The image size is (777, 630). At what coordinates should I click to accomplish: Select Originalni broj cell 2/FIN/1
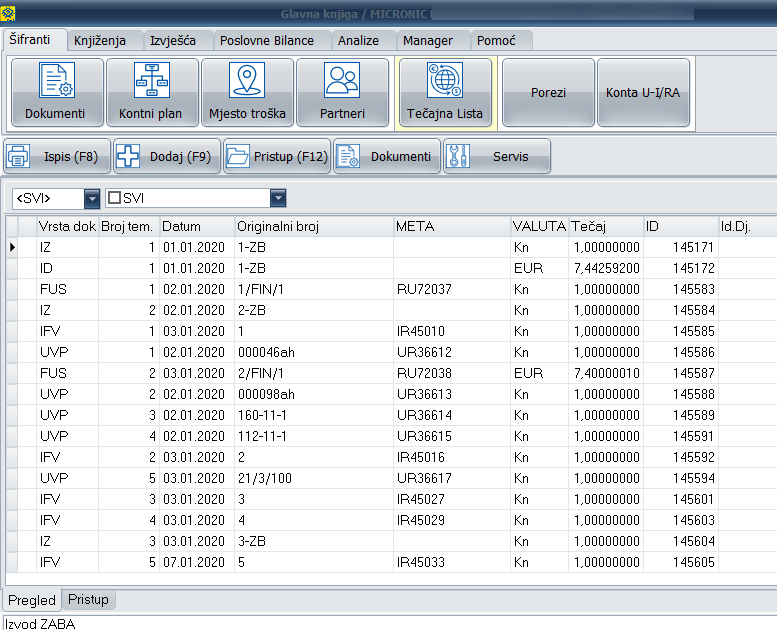(x=314, y=373)
